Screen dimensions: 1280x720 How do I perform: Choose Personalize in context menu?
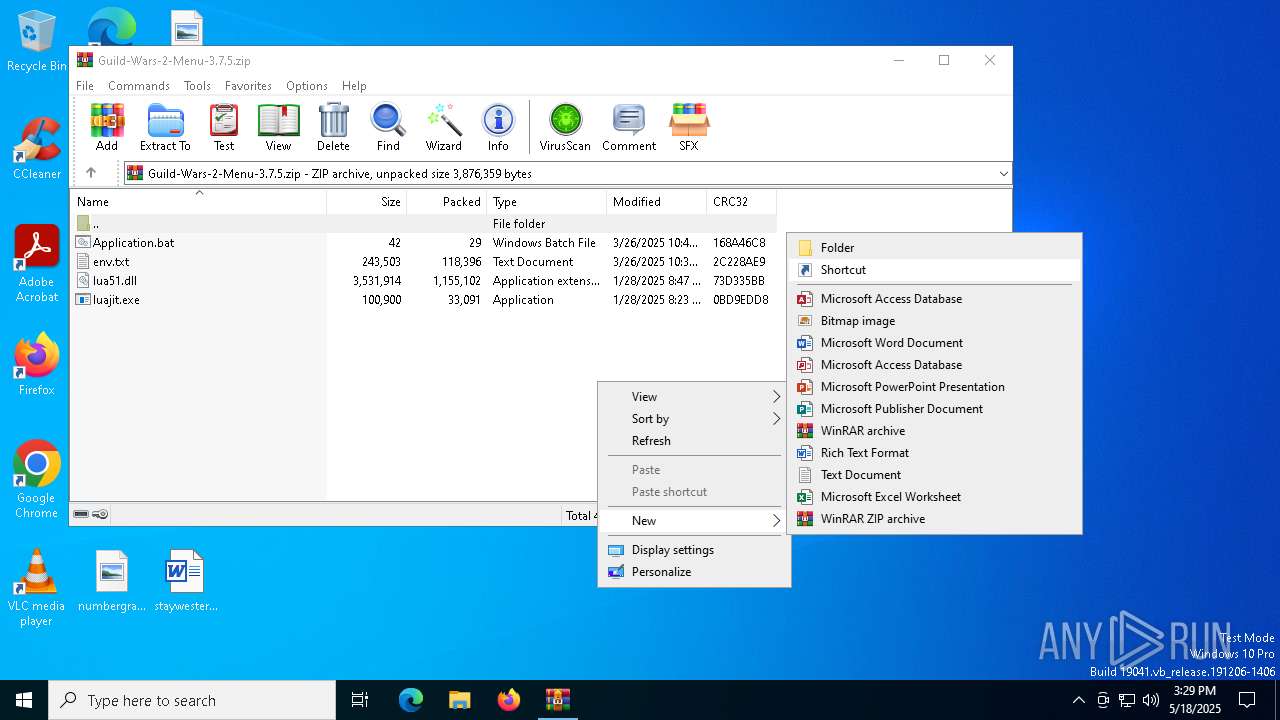(x=694, y=572)
